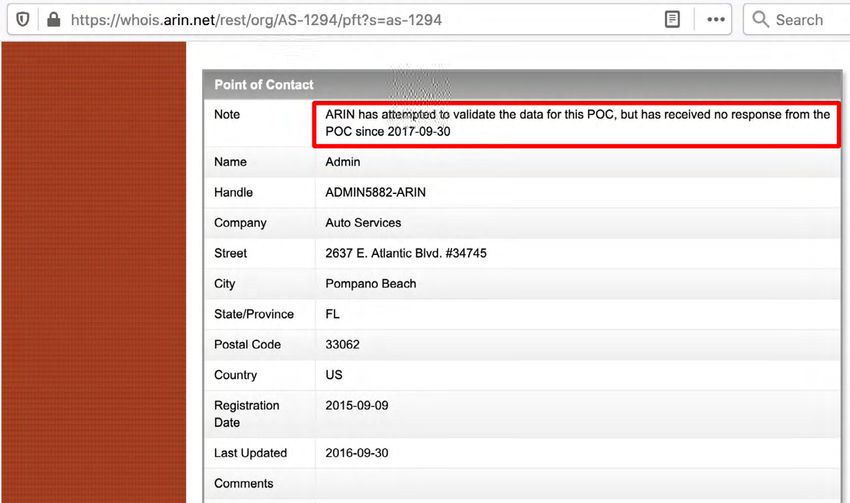Viewport: 850px width, 503px height.
Task: Select the handle ADMIN5882-ARIN
Action: [375, 192]
